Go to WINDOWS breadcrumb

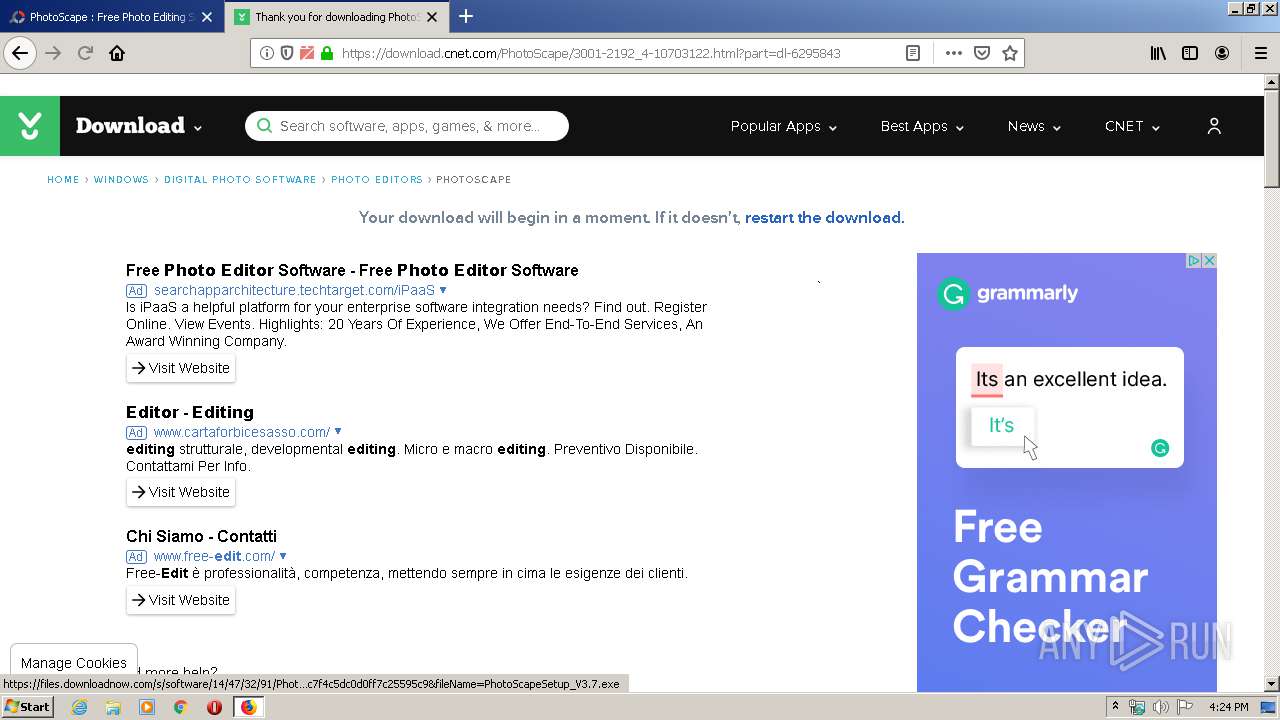point(121,180)
